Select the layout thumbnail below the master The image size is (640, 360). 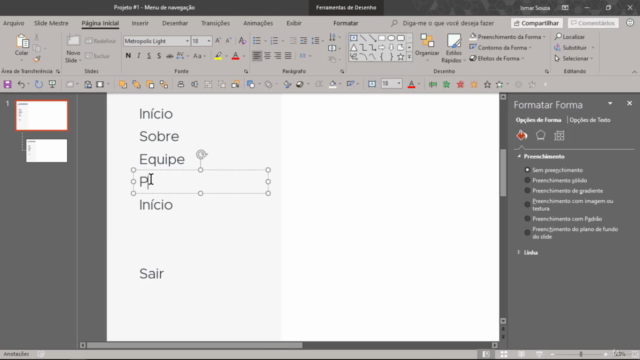tap(47, 151)
